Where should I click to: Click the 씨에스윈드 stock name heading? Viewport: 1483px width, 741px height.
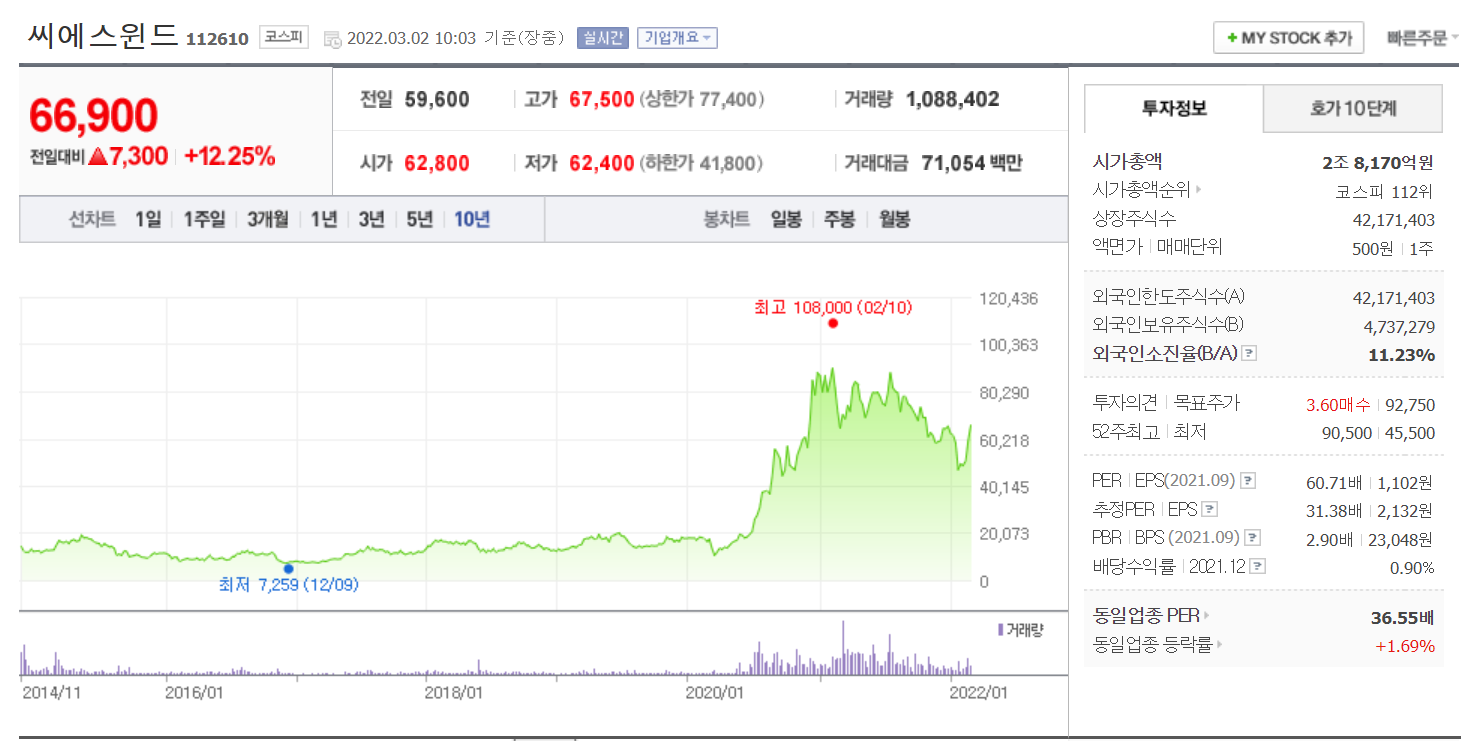103,36
